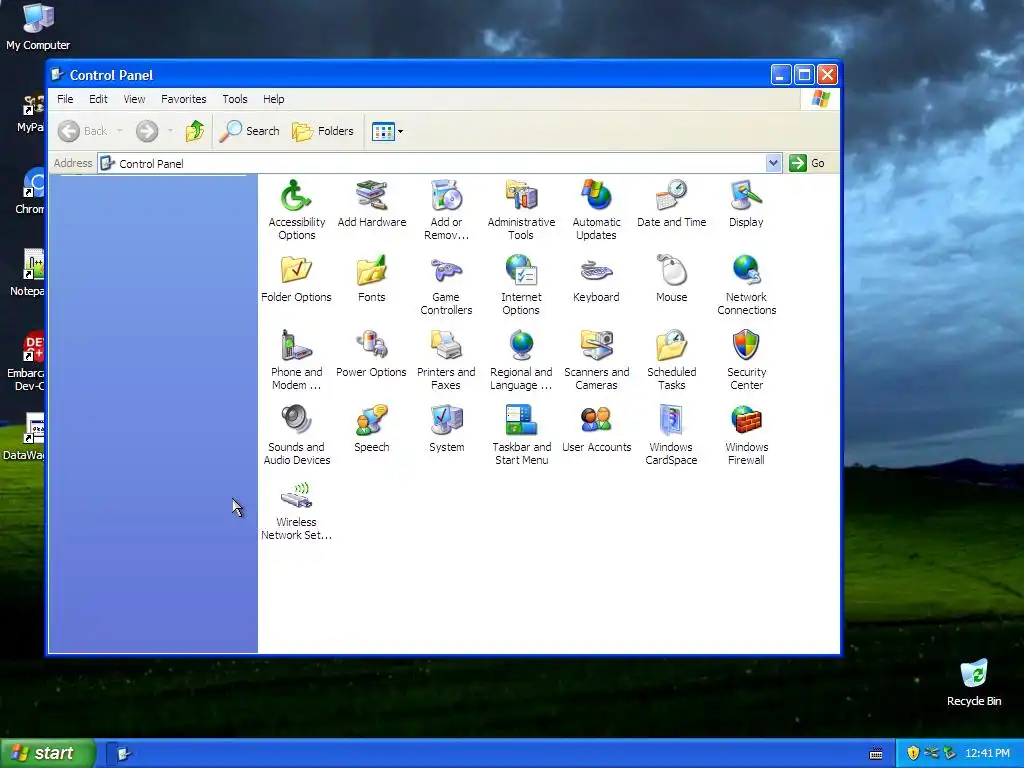This screenshot has width=1024, height=768.
Task: Open Date and Time icon
Action: pyautogui.click(x=671, y=204)
